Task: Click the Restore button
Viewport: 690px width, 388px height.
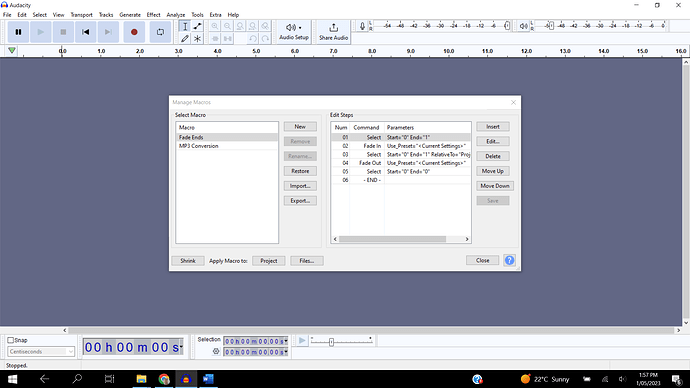Action: tap(300, 171)
